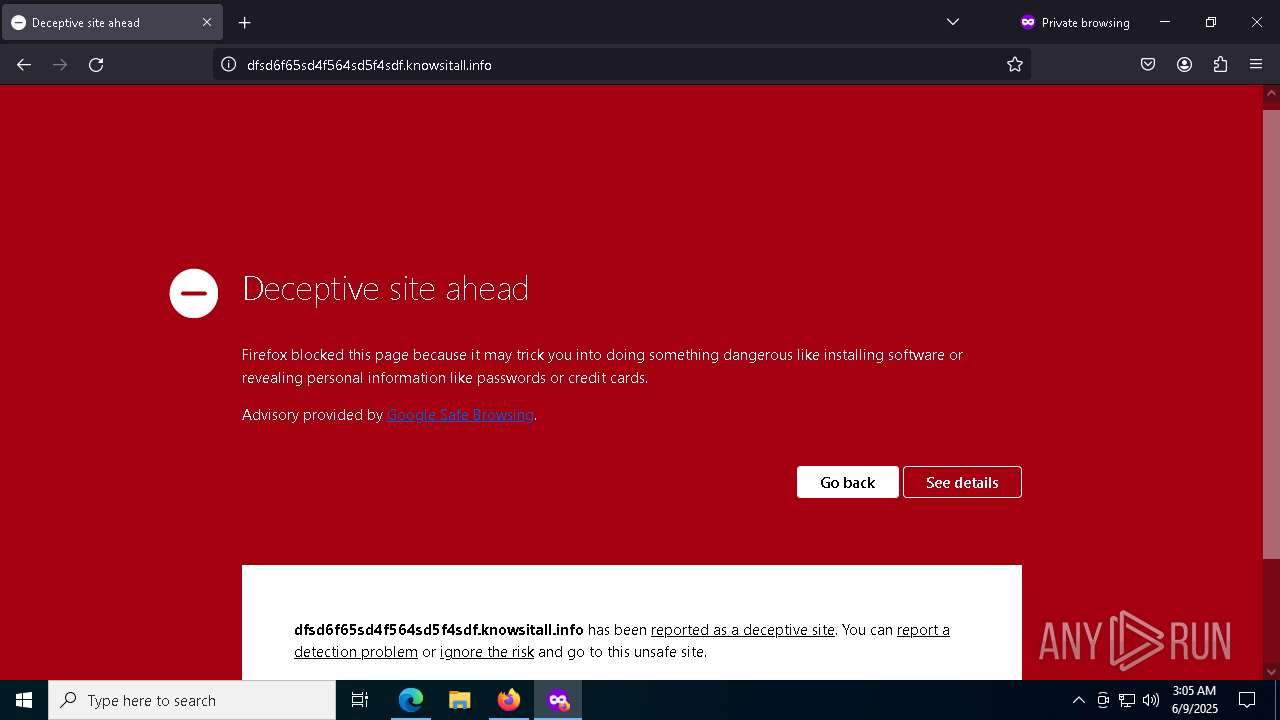Open the volume tray icon

point(1151,700)
